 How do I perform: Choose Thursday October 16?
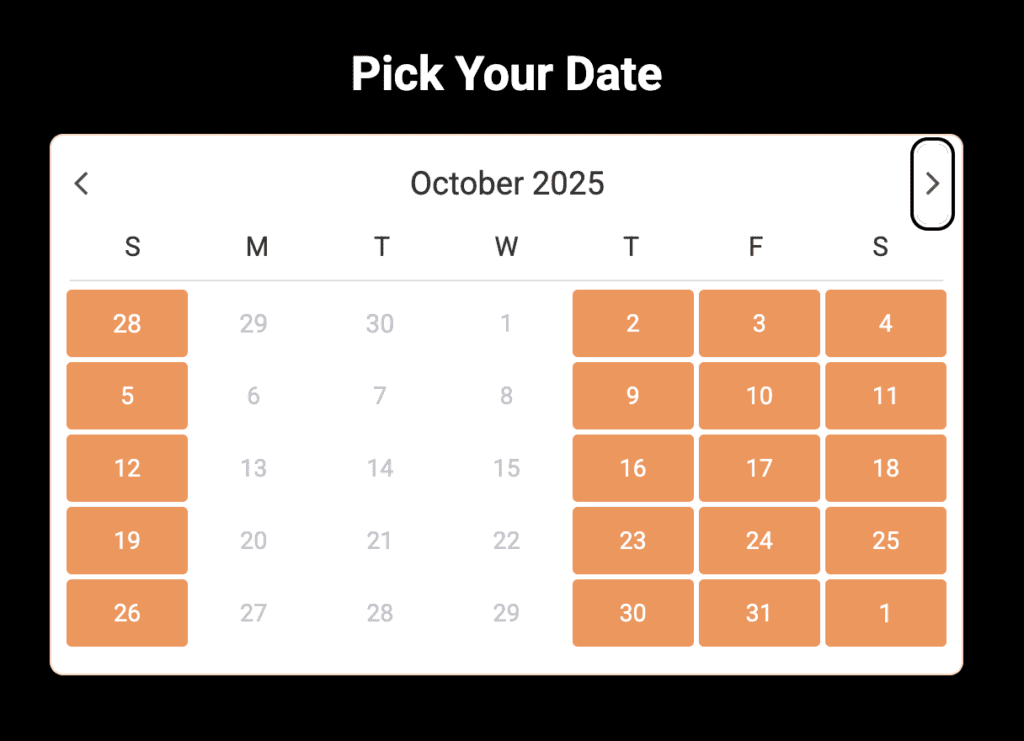coord(633,468)
